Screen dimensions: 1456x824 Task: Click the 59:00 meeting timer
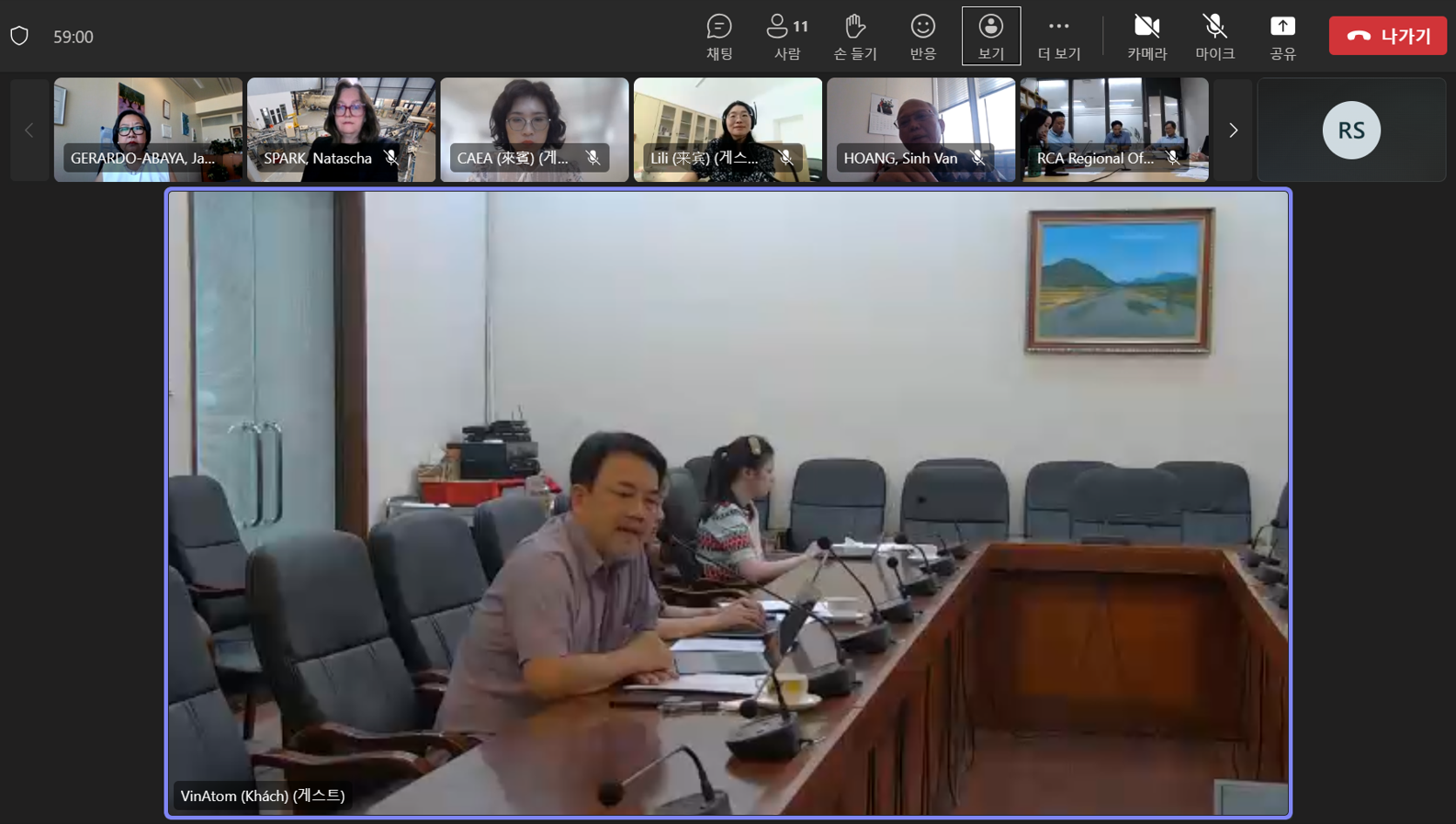coord(73,37)
